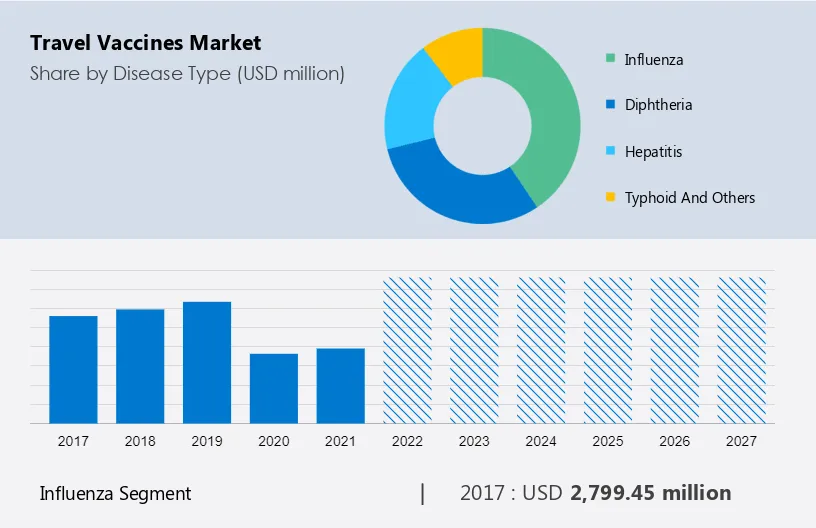Click the 2020 axis label

click(274, 441)
